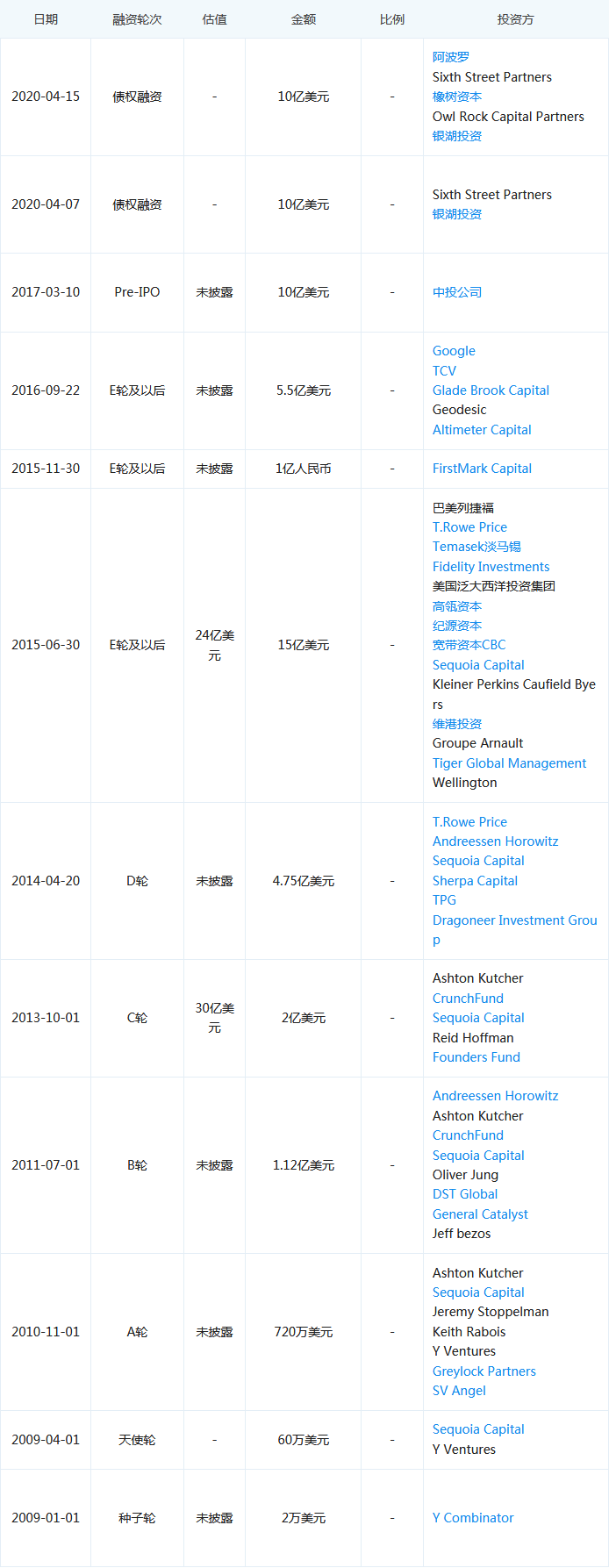This screenshot has height=1568, width=609.
Task: Open the FirstMark Capital link
Action: [482, 469]
